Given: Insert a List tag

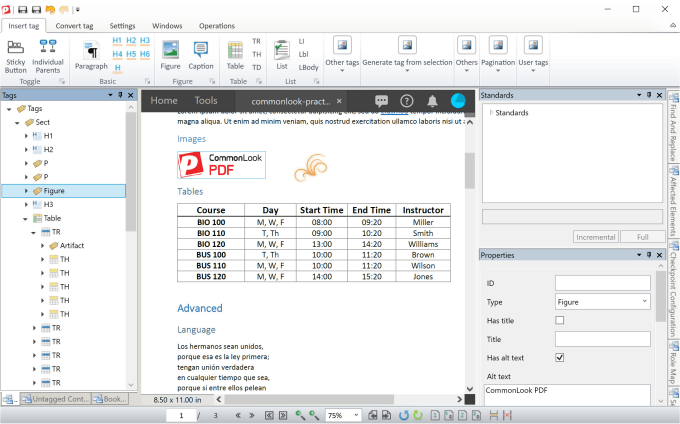Looking at the screenshot, I should pos(282,55).
